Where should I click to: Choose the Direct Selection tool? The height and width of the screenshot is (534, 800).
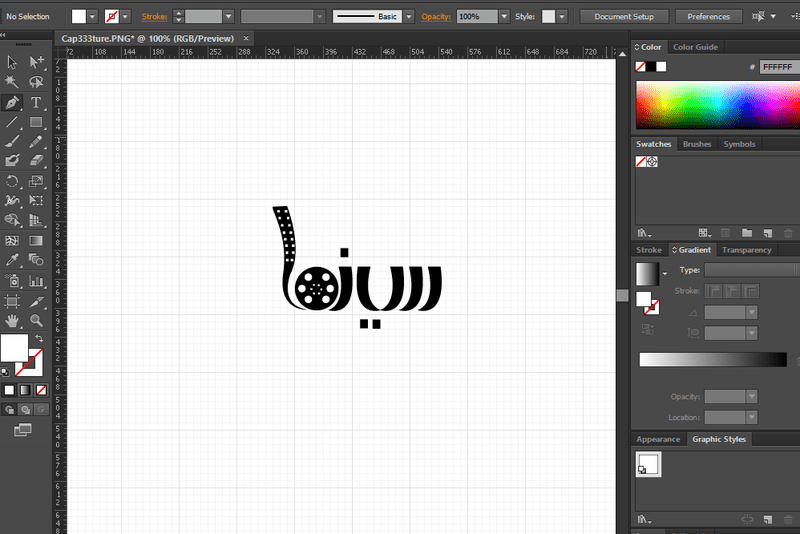36,62
